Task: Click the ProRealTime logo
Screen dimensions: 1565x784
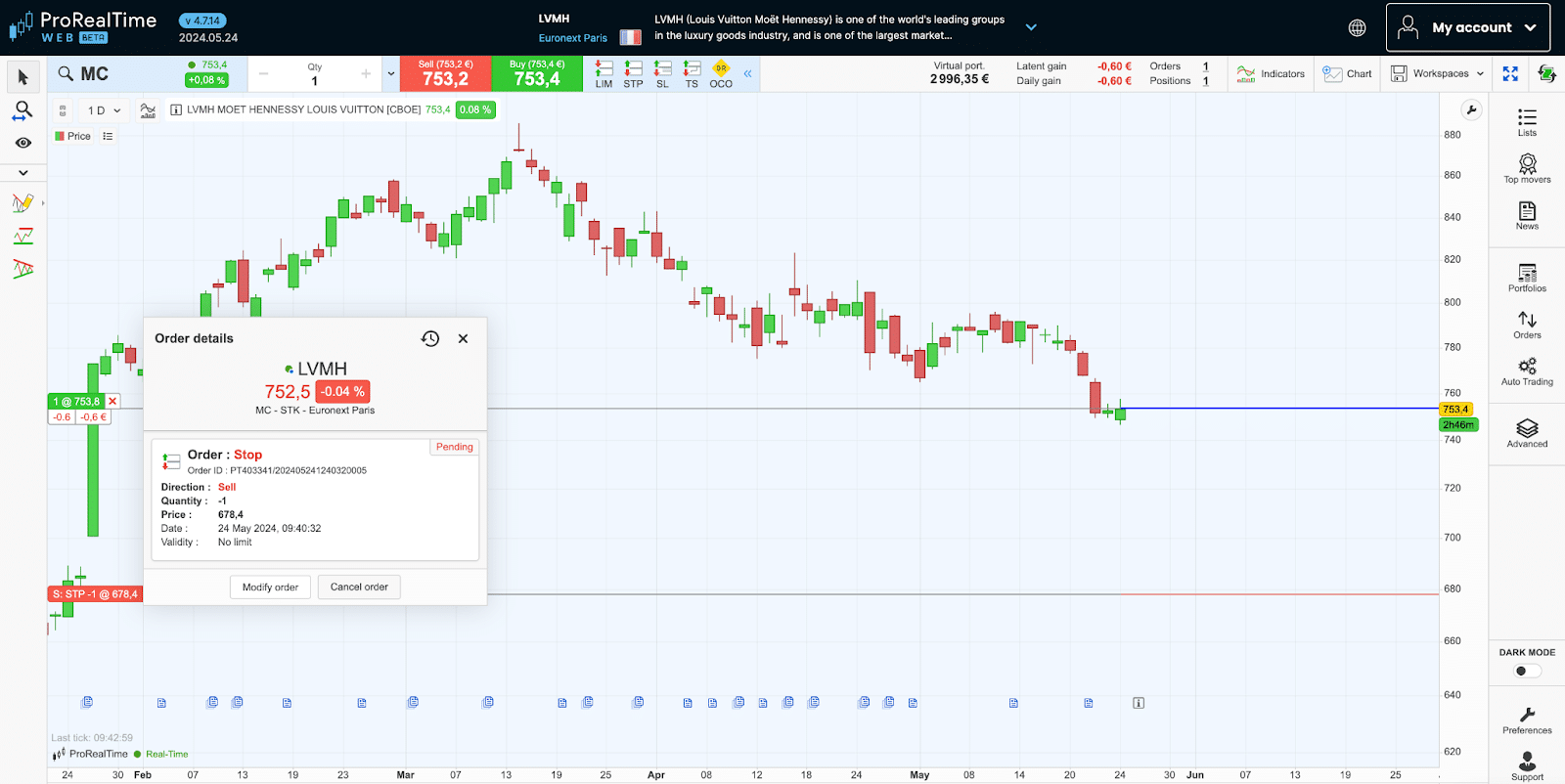Action: pos(83,27)
